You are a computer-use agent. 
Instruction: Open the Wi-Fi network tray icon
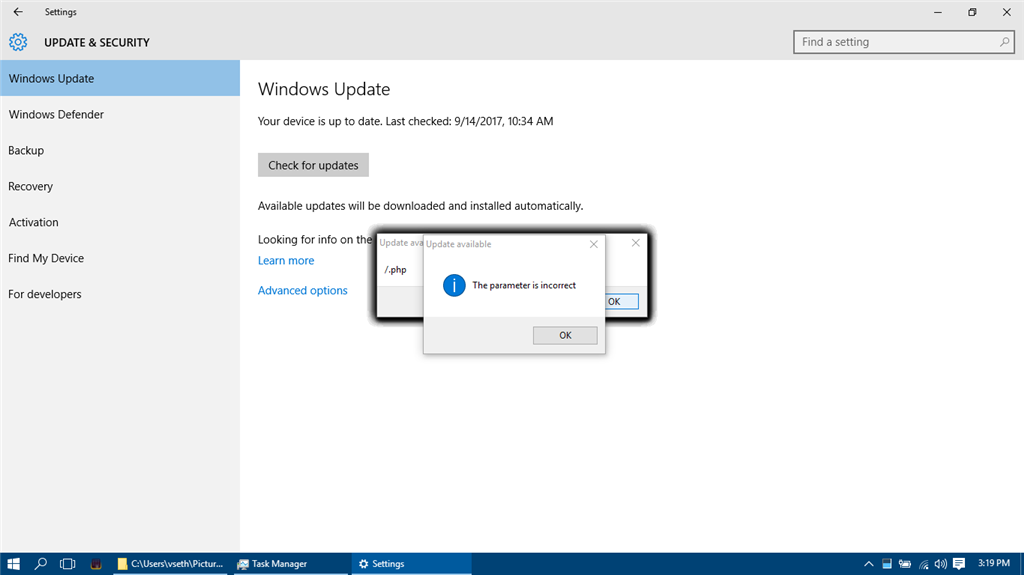coord(923,564)
